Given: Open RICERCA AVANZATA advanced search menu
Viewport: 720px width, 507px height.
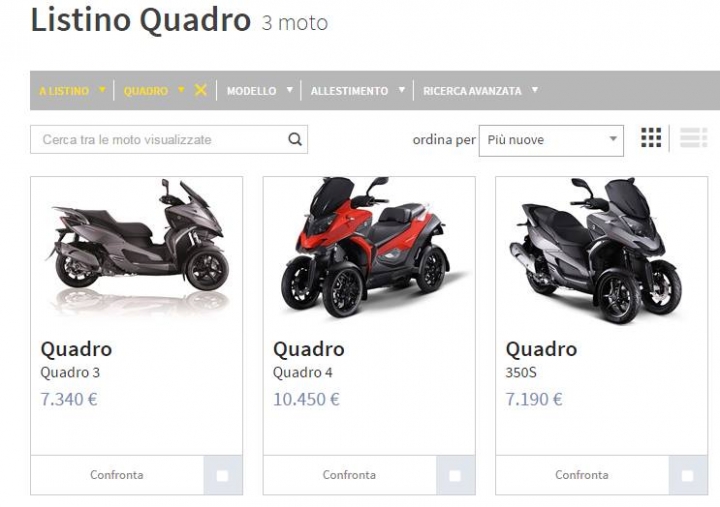Looking at the screenshot, I should [x=480, y=90].
